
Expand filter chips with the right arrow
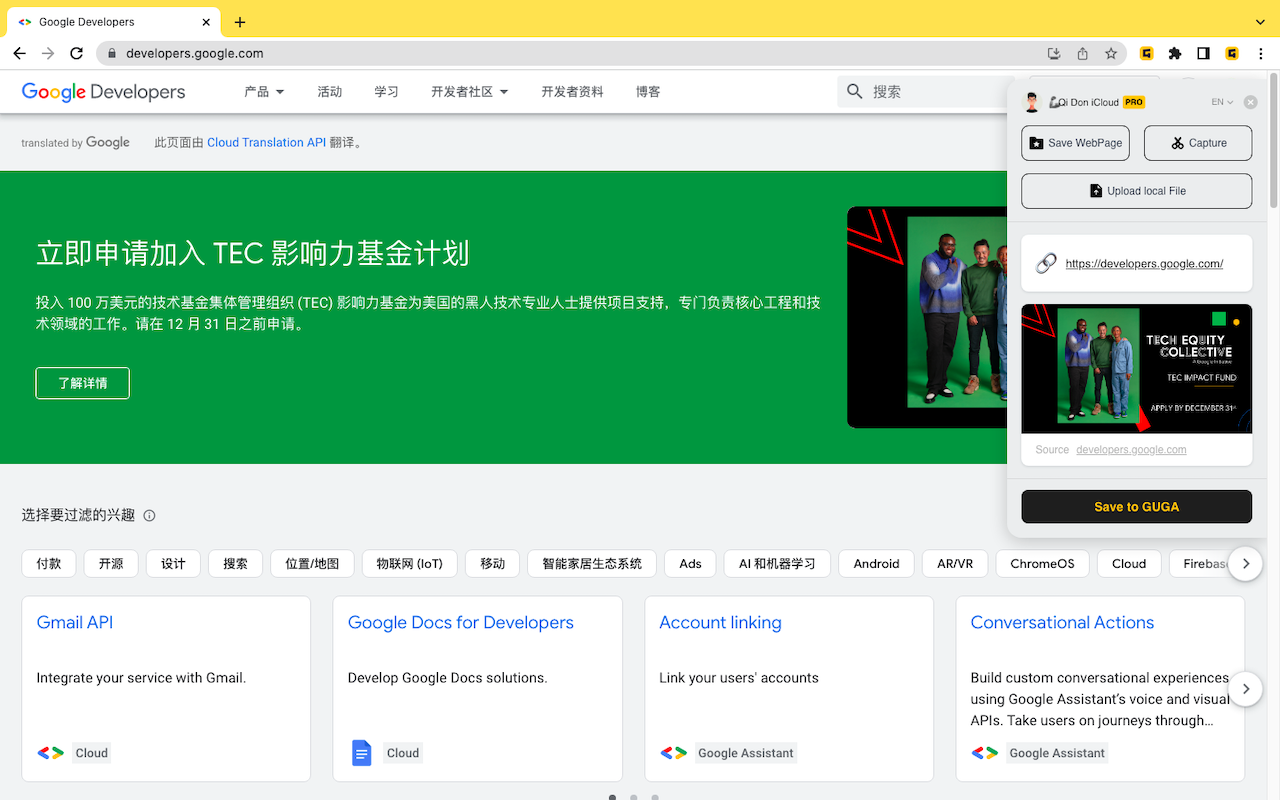tap(1246, 564)
